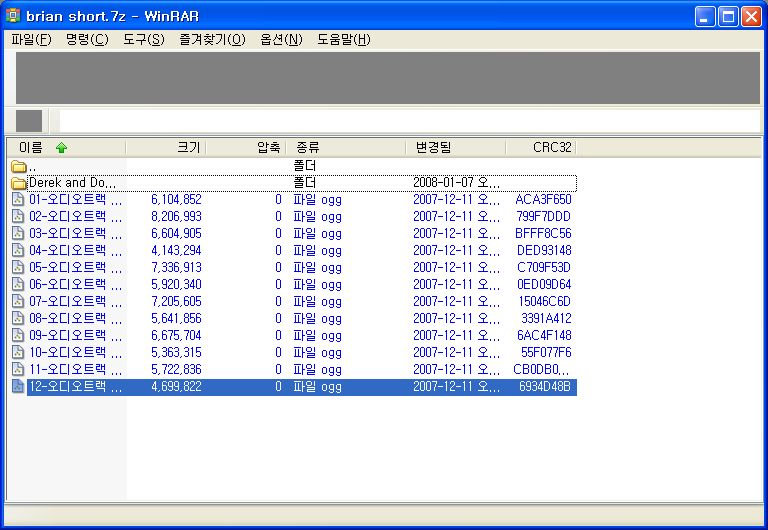The width and height of the screenshot is (768, 530).
Task: Click the green sort arrow in 이름 header
Action: click(x=61, y=147)
